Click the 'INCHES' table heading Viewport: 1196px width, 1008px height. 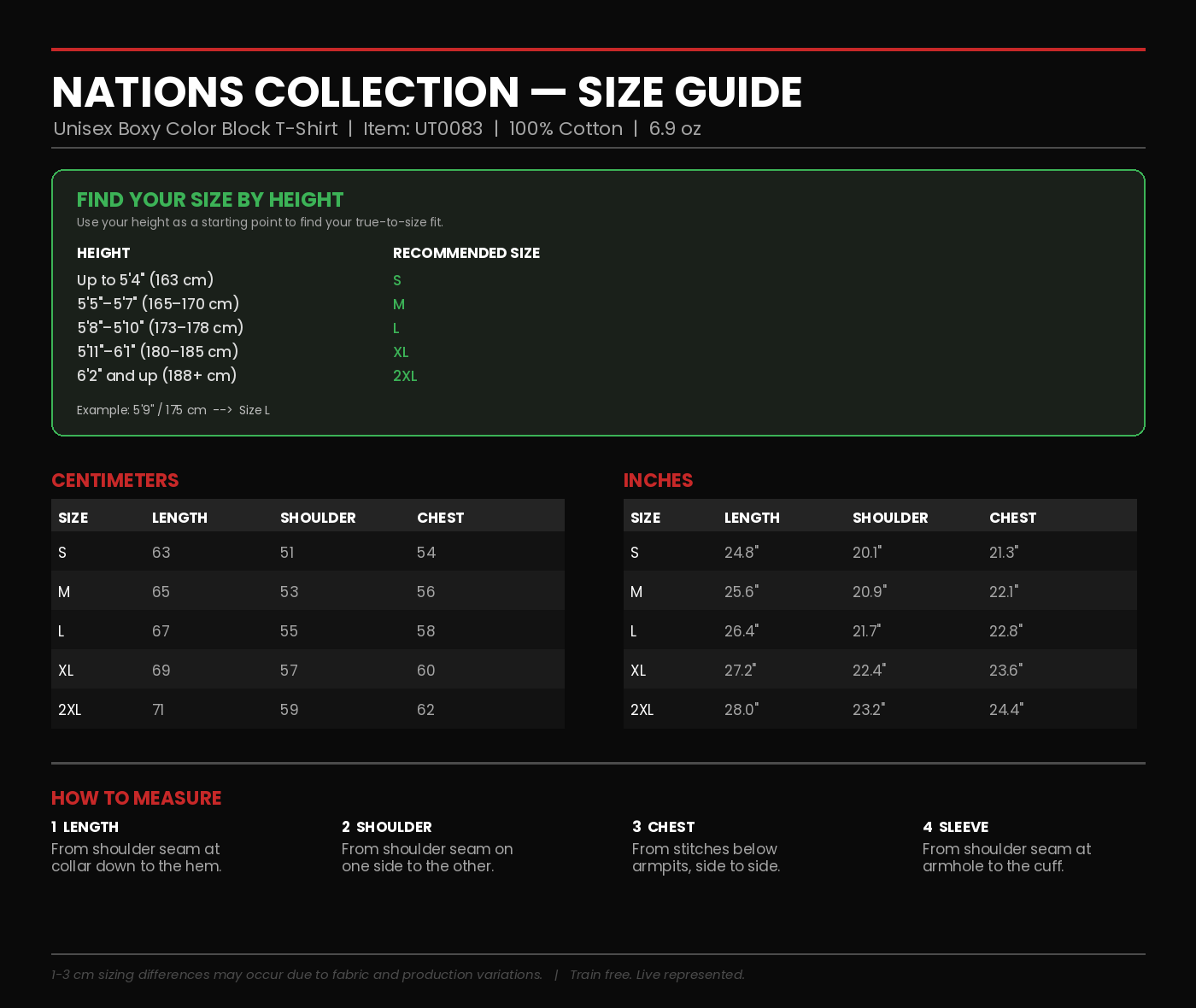click(659, 480)
